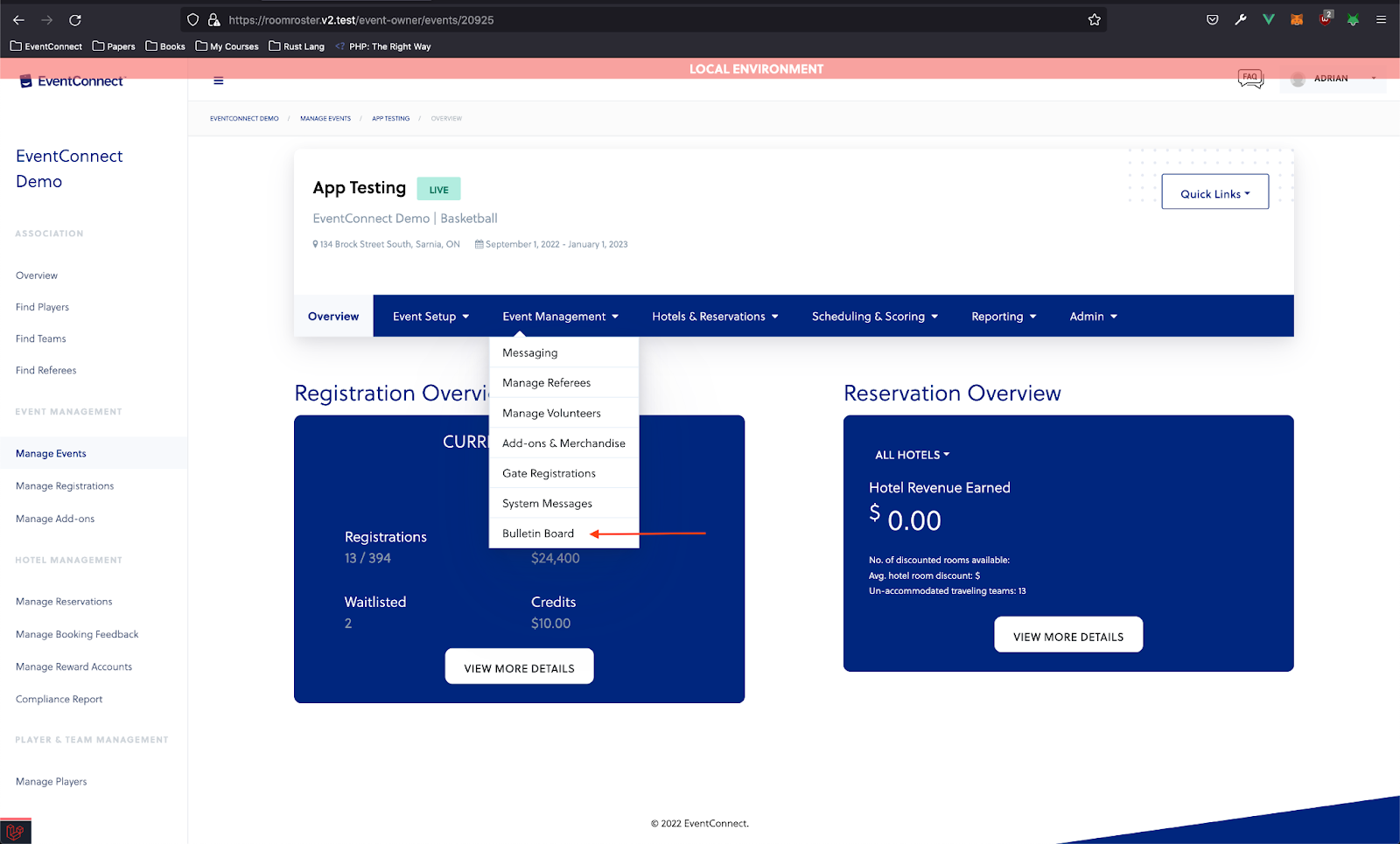Open the EventConnect bookmarks folder

46,46
